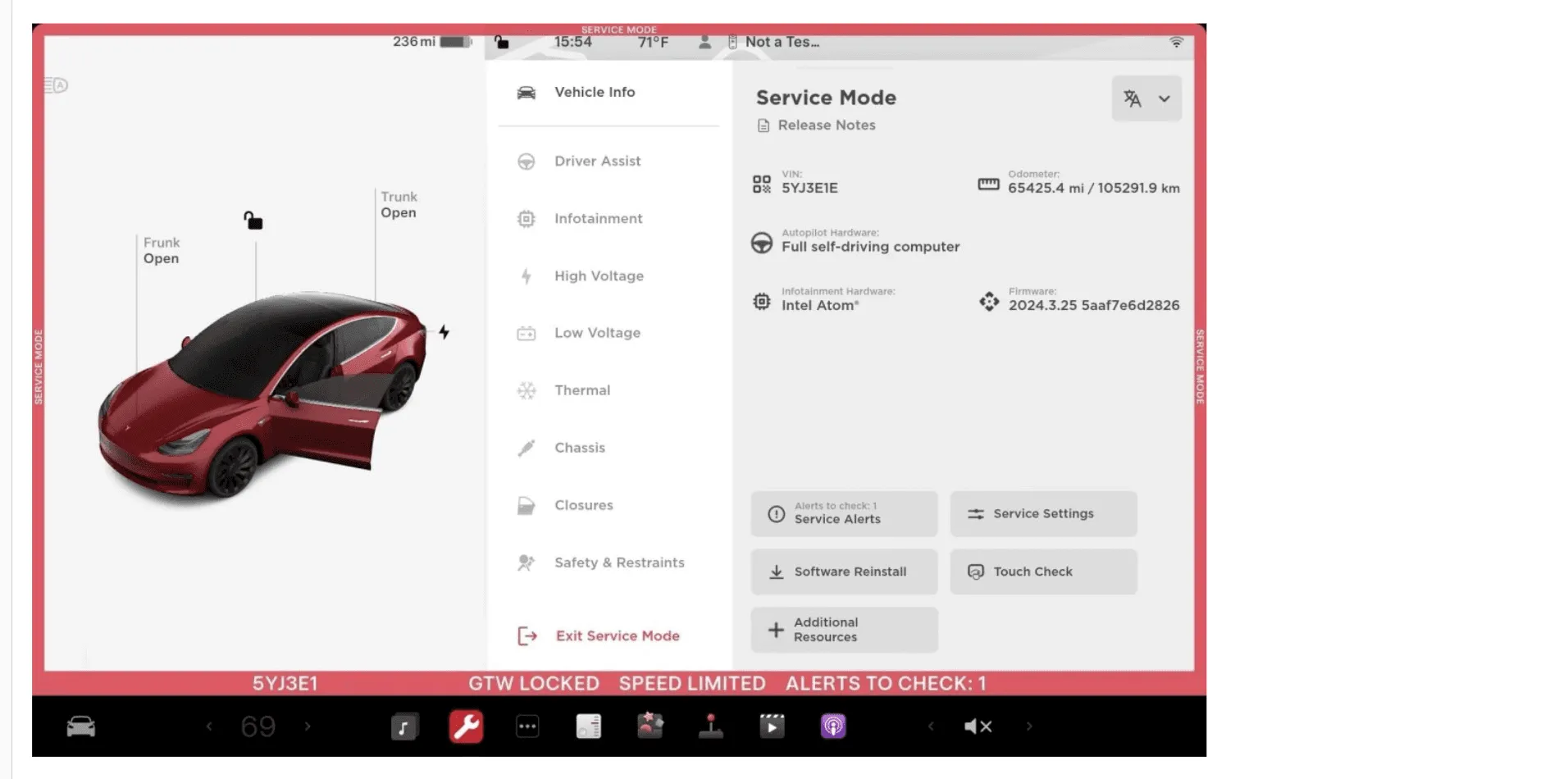Select the VIN value 5YJ3E1E
This screenshot has height=779, width=1568.
point(809,188)
